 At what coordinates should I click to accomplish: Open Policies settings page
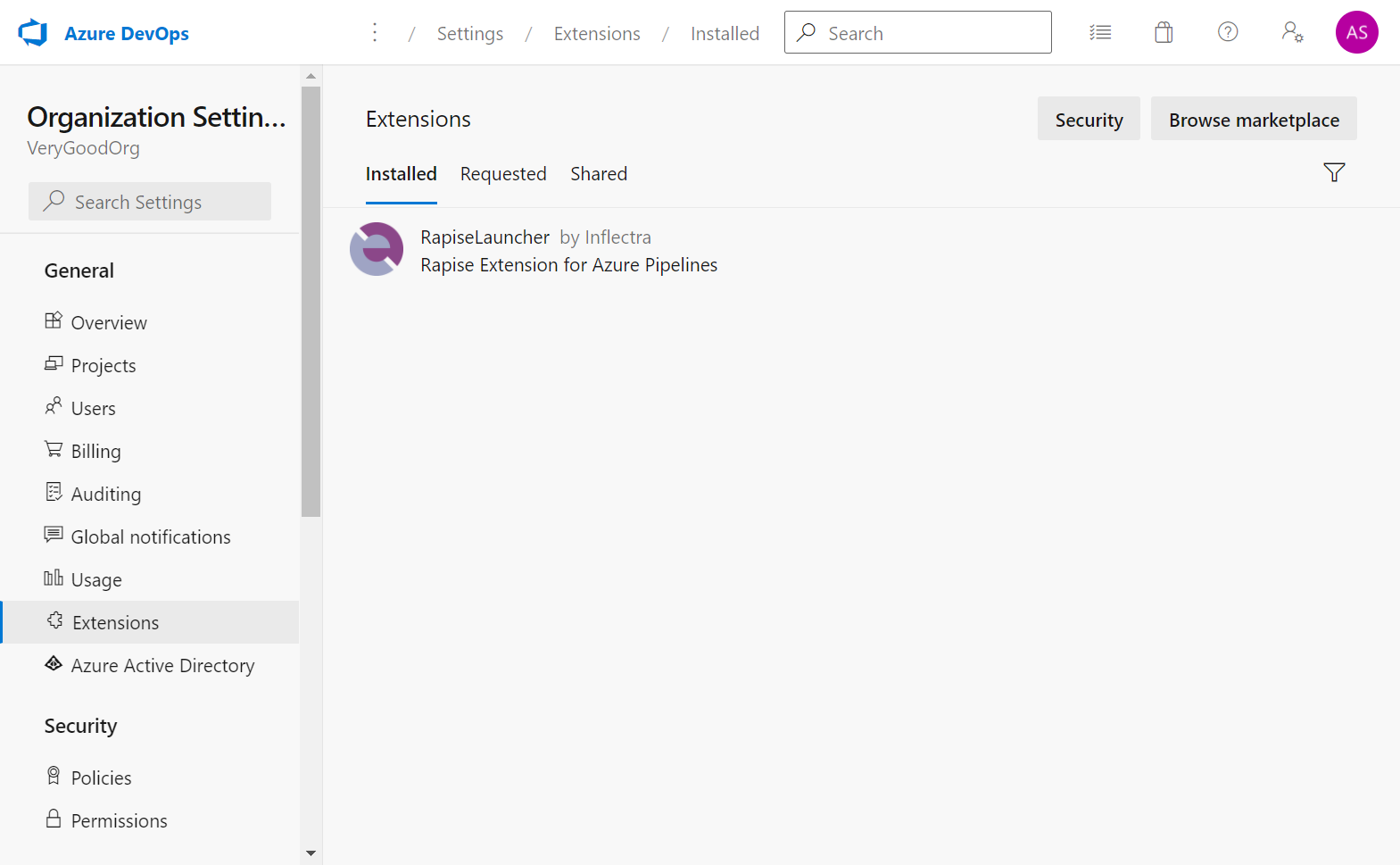coord(101,778)
